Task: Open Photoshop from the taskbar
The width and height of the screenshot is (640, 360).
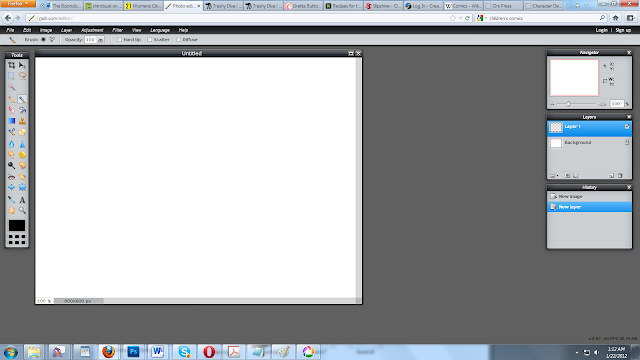Action: click(x=133, y=351)
